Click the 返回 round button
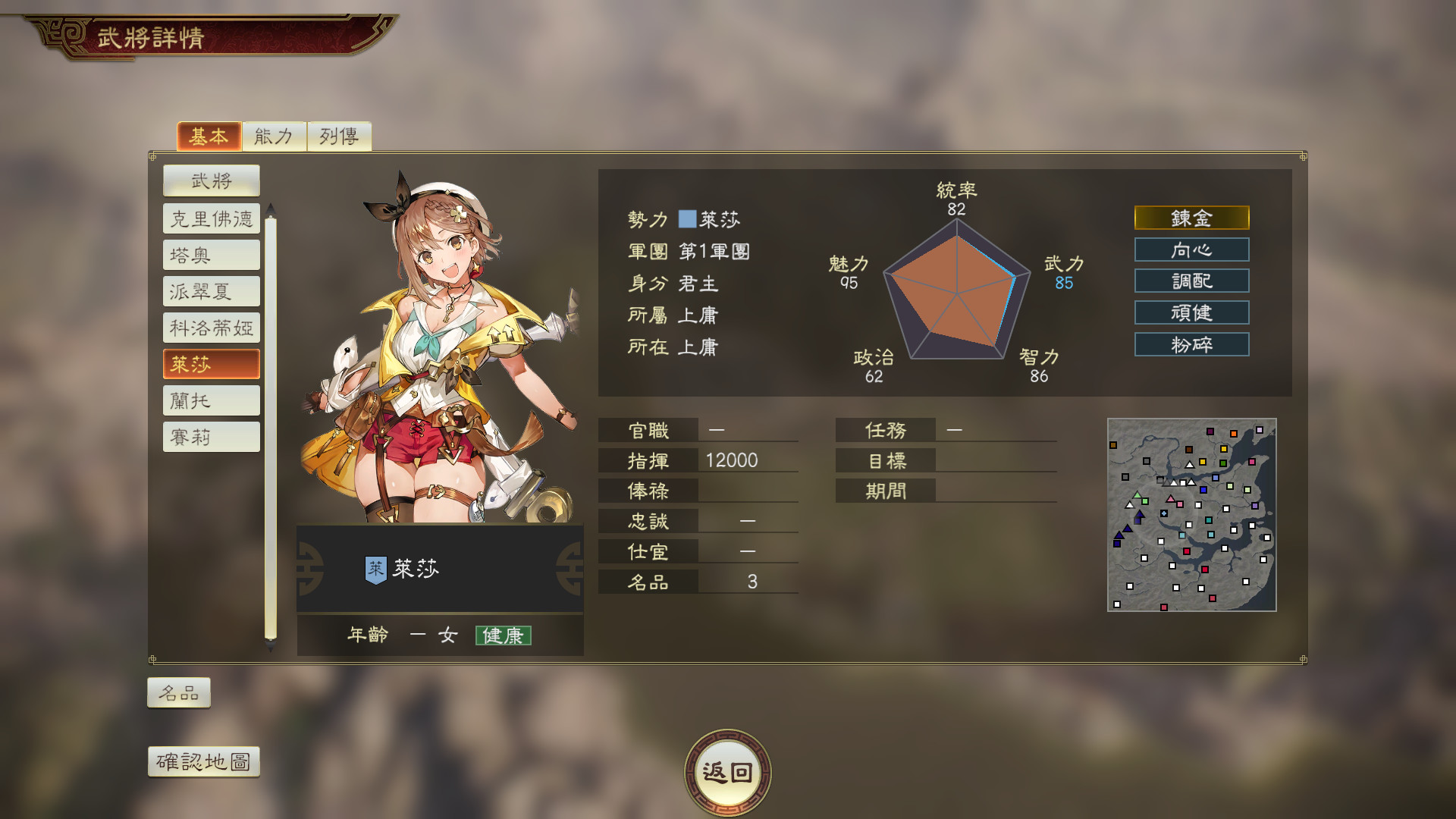 point(727,773)
